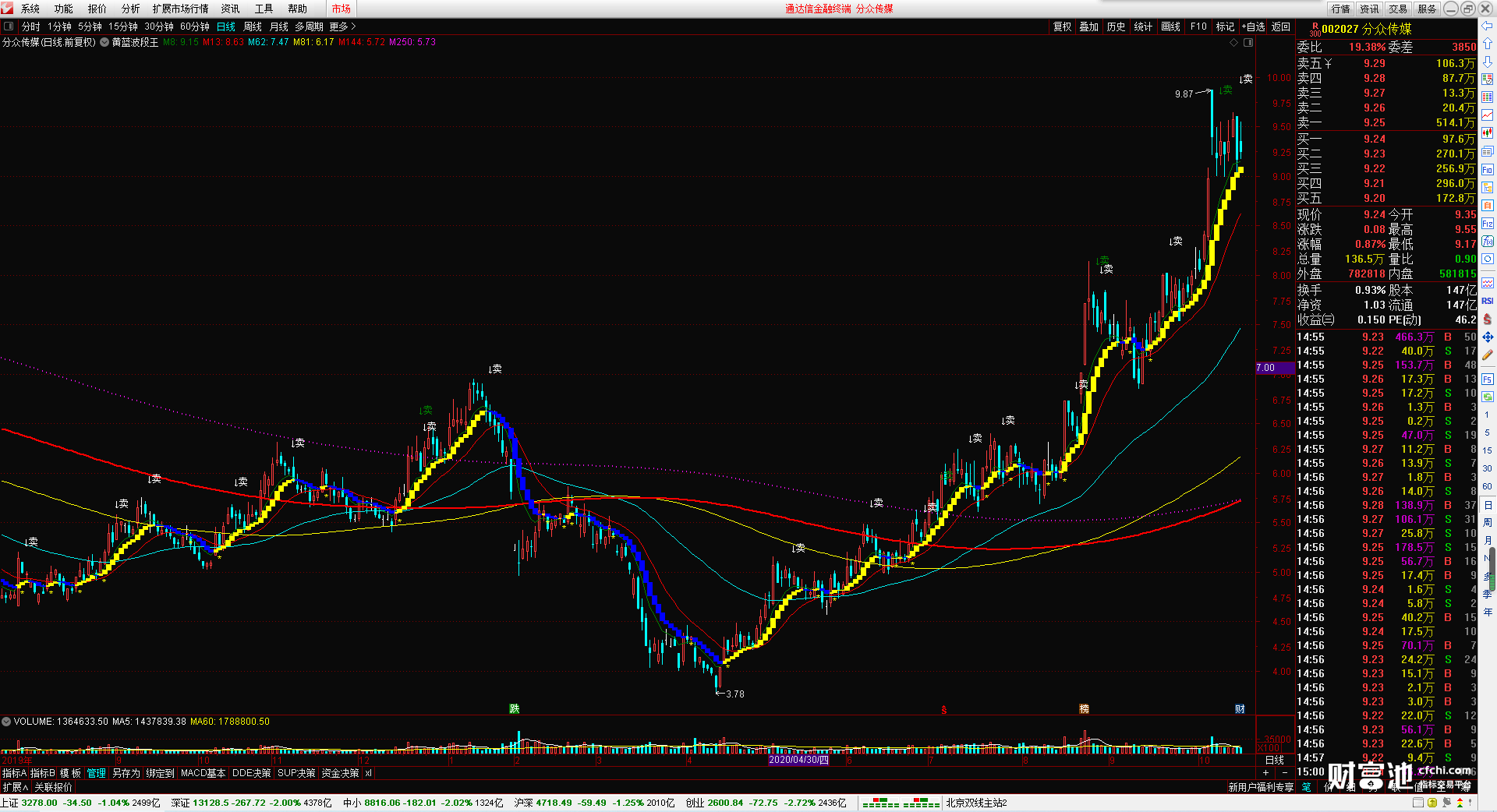This screenshot has width=1497, height=812.
Task: Click the +自选 add to watchlist button
Action: click(x=1254, y=26)
